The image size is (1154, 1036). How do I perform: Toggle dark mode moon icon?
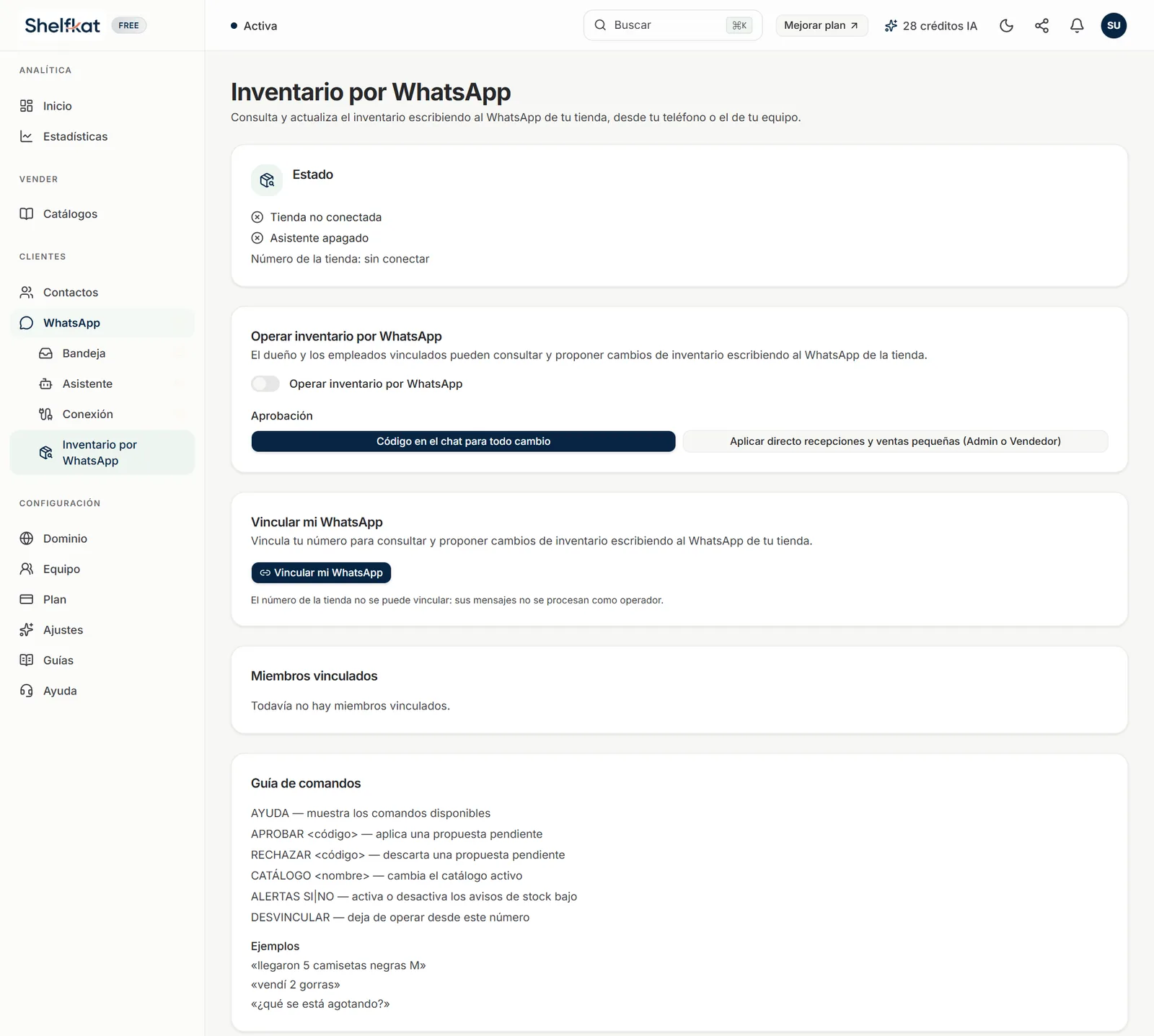click(x=1007, y=26)
